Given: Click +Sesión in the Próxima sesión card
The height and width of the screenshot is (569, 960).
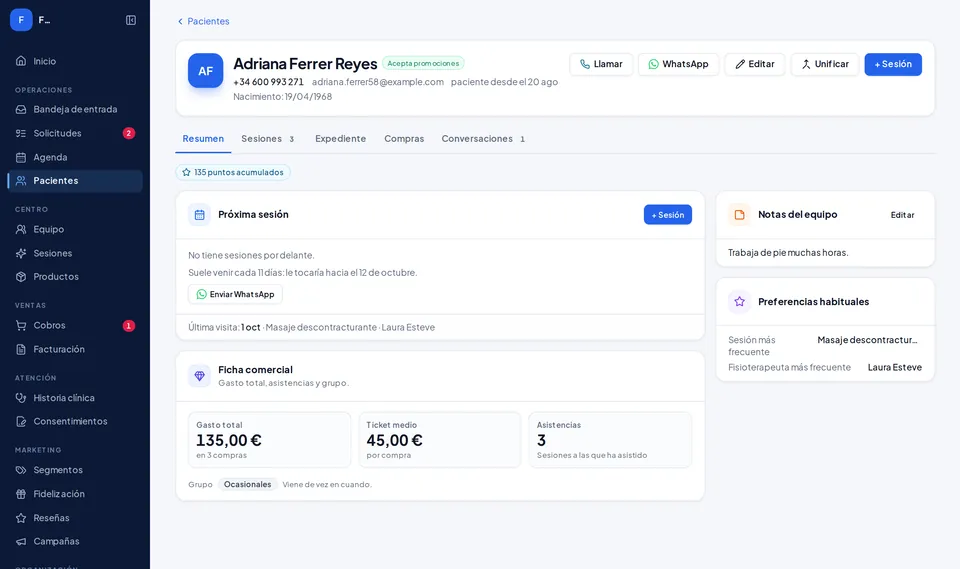Looking at the screenshot, I should 667,215.
